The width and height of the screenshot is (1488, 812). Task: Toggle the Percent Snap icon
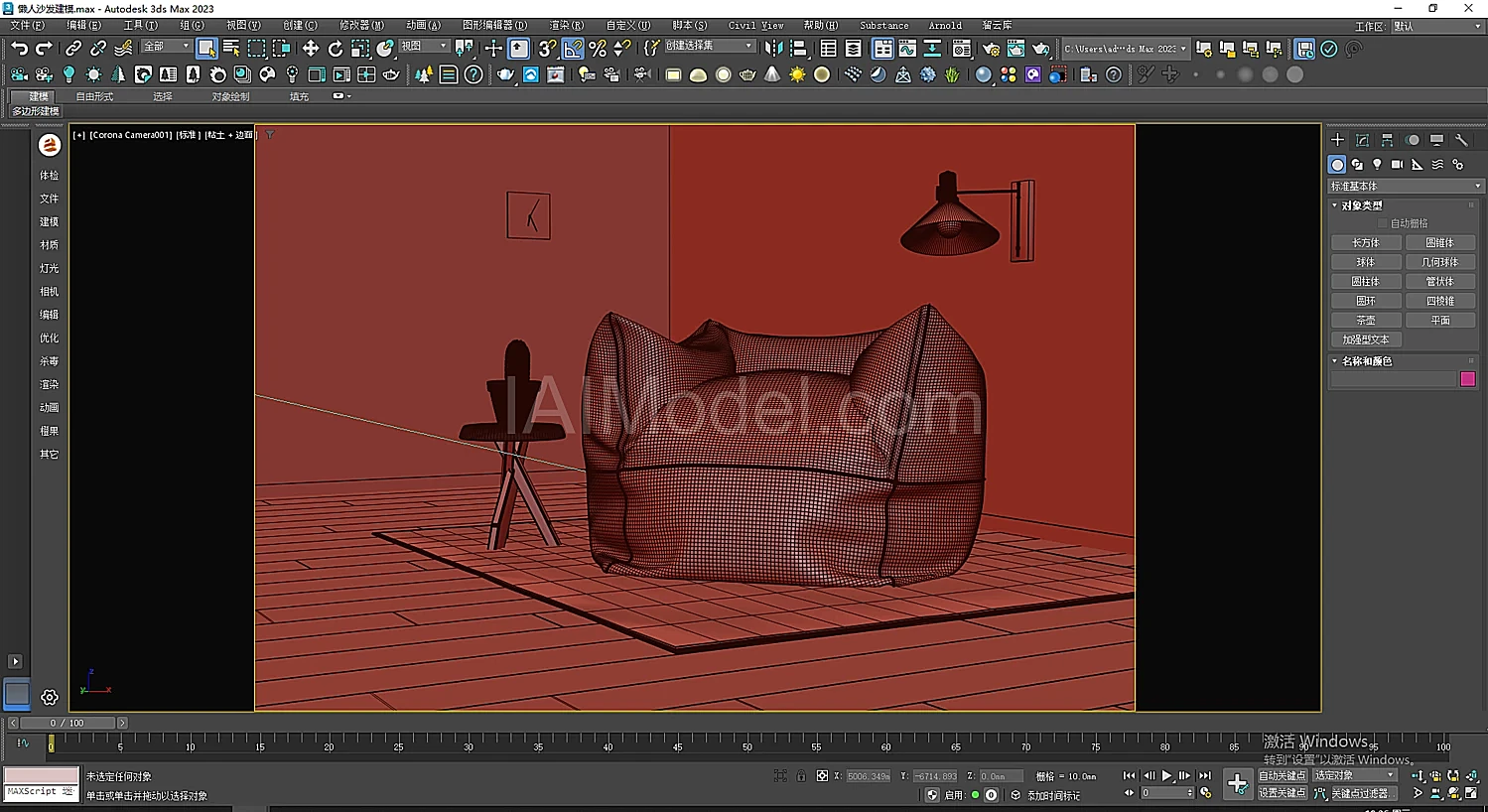coord(598,48)
